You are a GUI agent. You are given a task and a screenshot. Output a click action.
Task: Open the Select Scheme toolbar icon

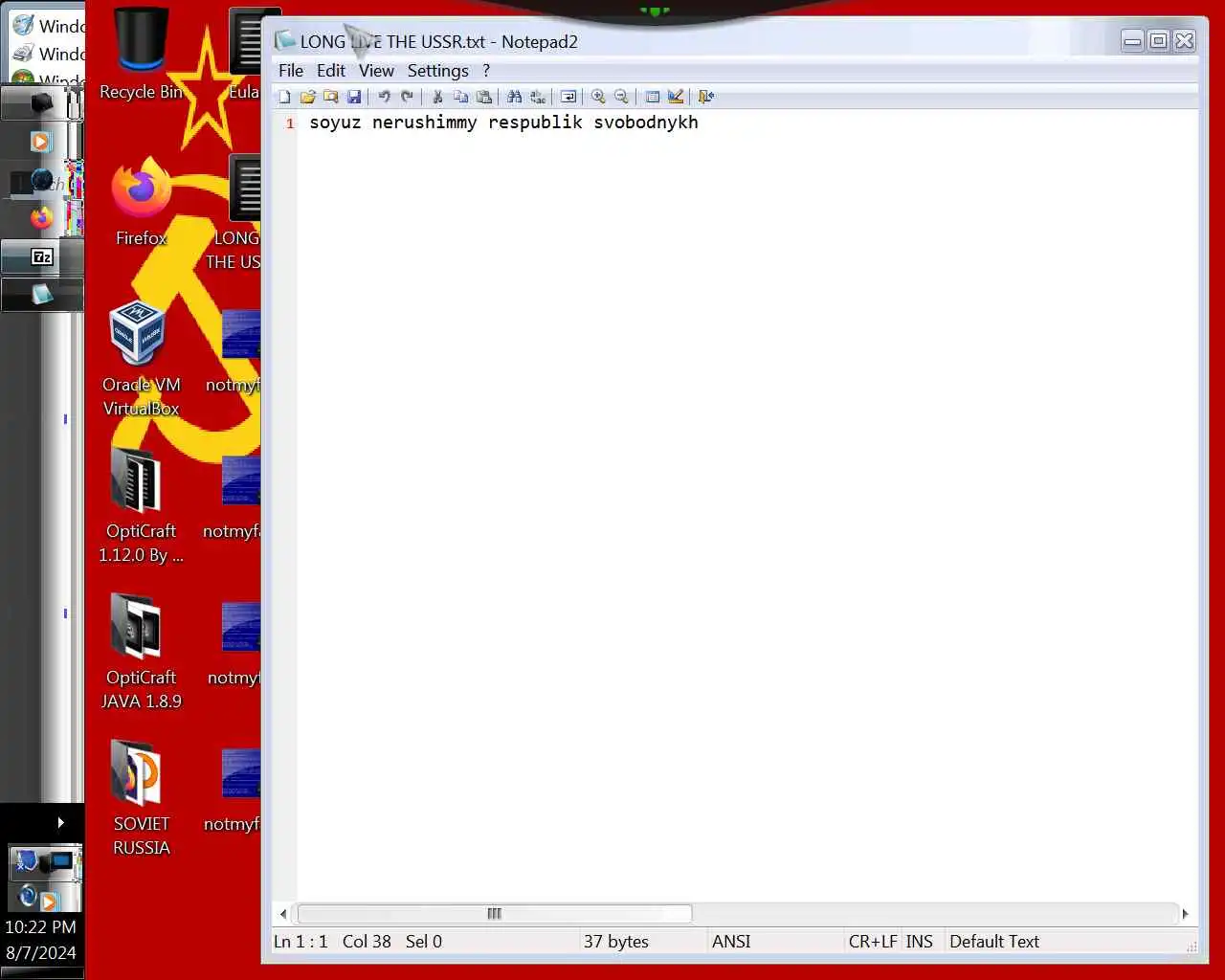coord(653,97)
